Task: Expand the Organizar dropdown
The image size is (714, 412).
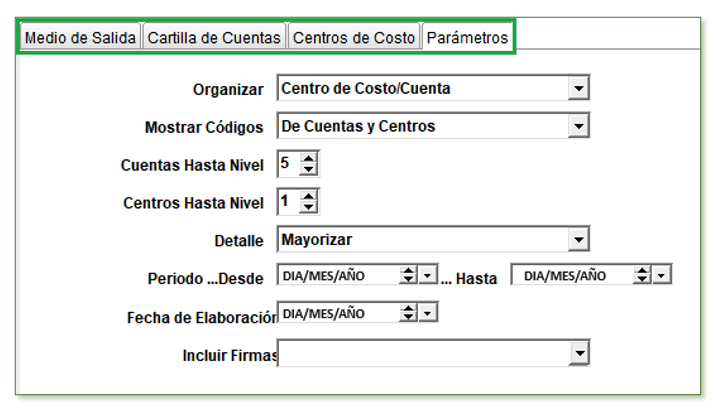Action: click(577, 89)
